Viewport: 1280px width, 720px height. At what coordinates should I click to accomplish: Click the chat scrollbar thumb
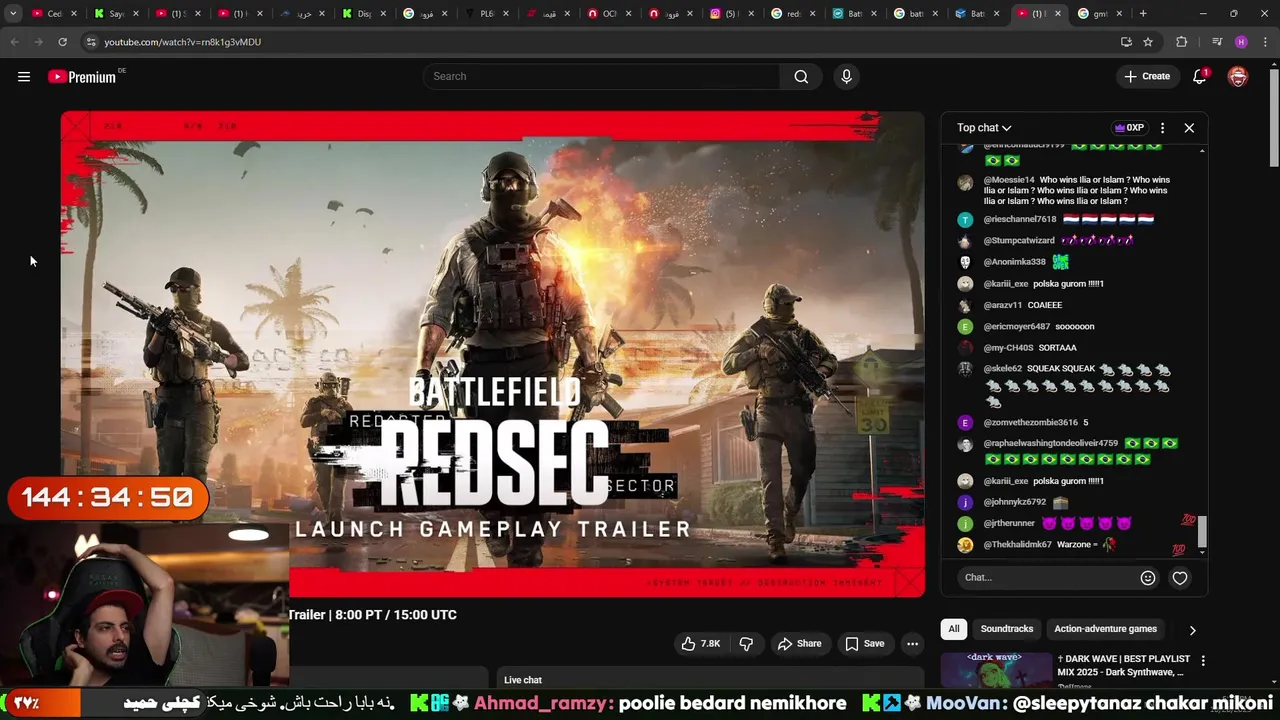pyautogui.click(x=1202, y=533)
